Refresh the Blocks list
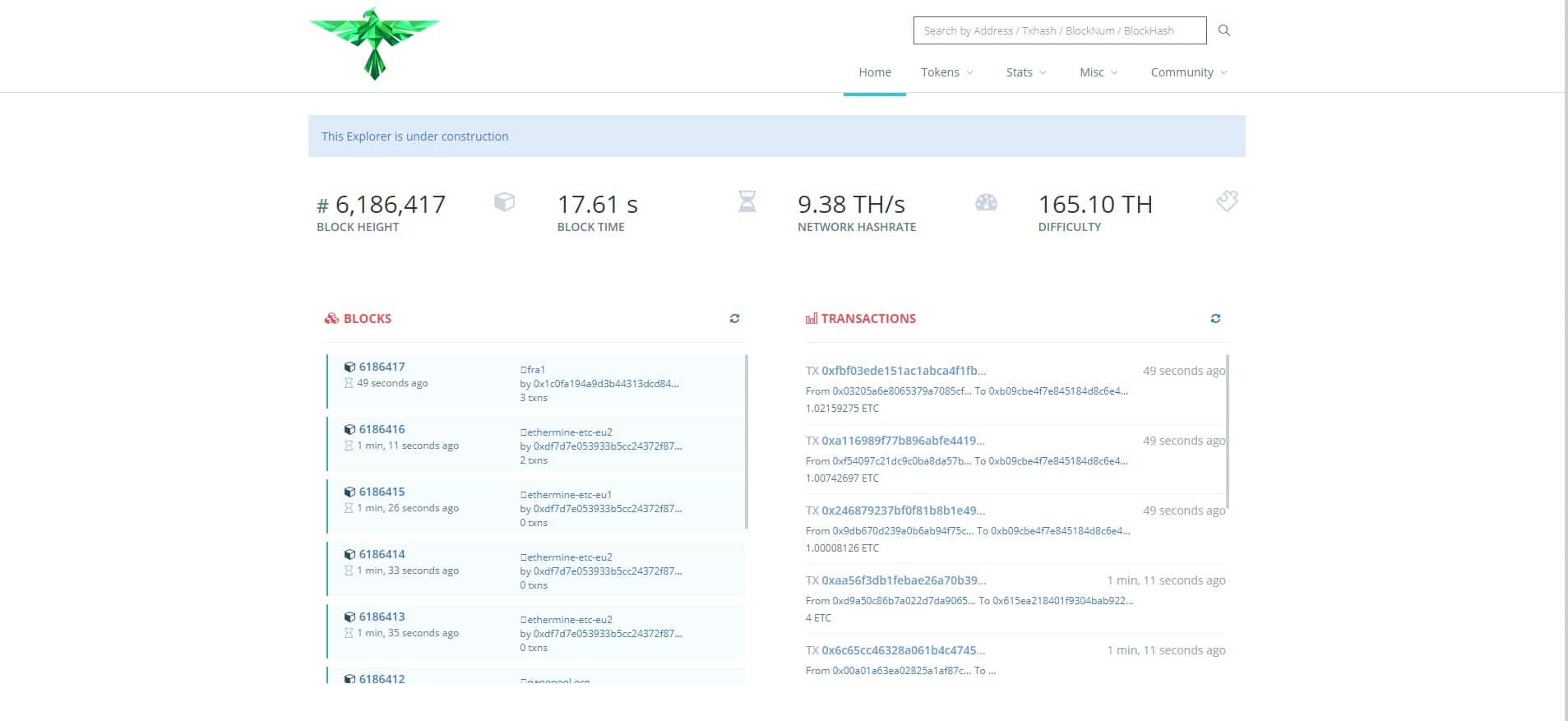1568x721 pixels. pyautogui.click(x=734, y=318)
